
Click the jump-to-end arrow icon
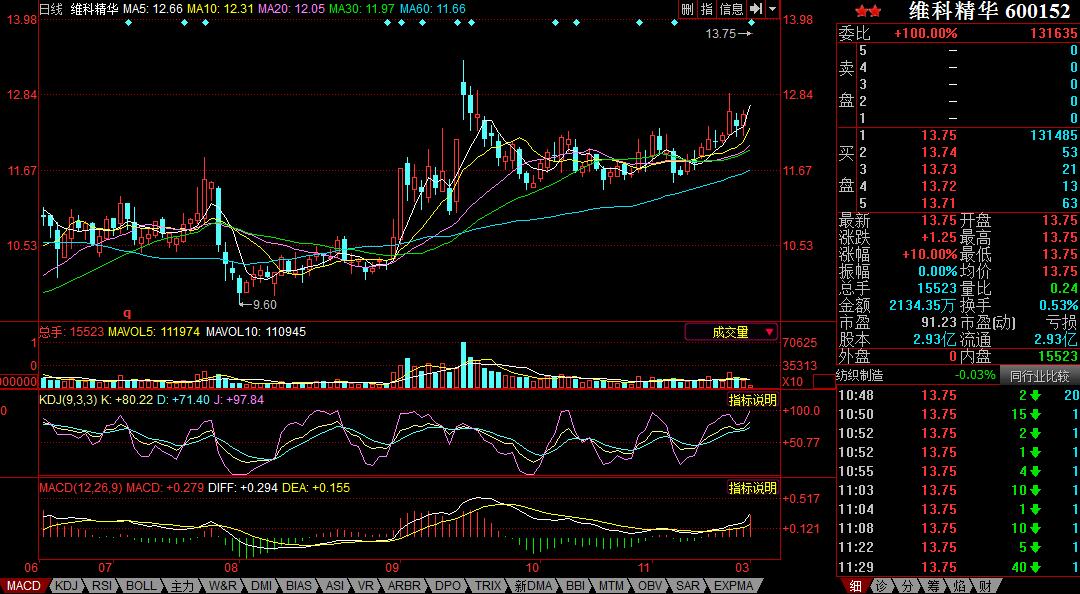pos(756,9)
